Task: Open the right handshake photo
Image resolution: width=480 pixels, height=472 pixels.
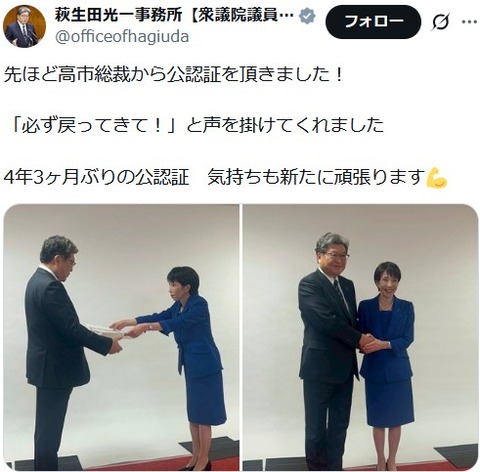Action: 360,337
